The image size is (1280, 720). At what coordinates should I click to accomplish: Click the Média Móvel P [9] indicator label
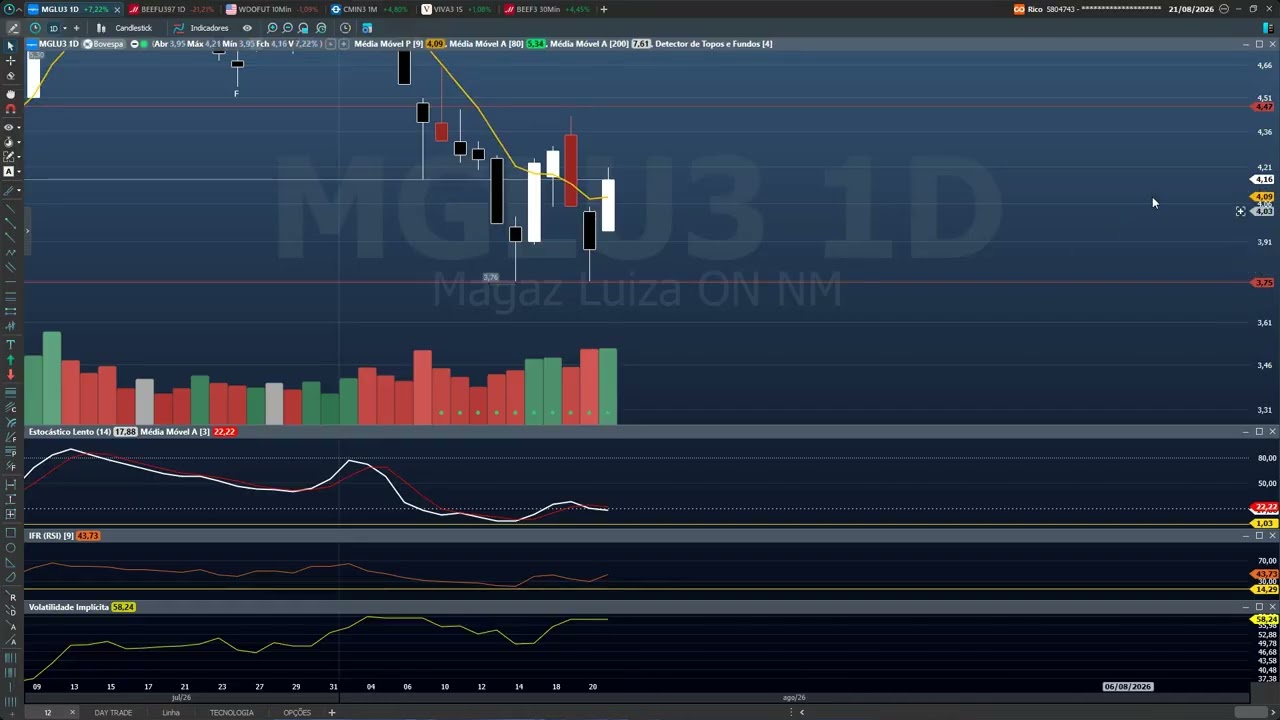click(x=388, y=44)
